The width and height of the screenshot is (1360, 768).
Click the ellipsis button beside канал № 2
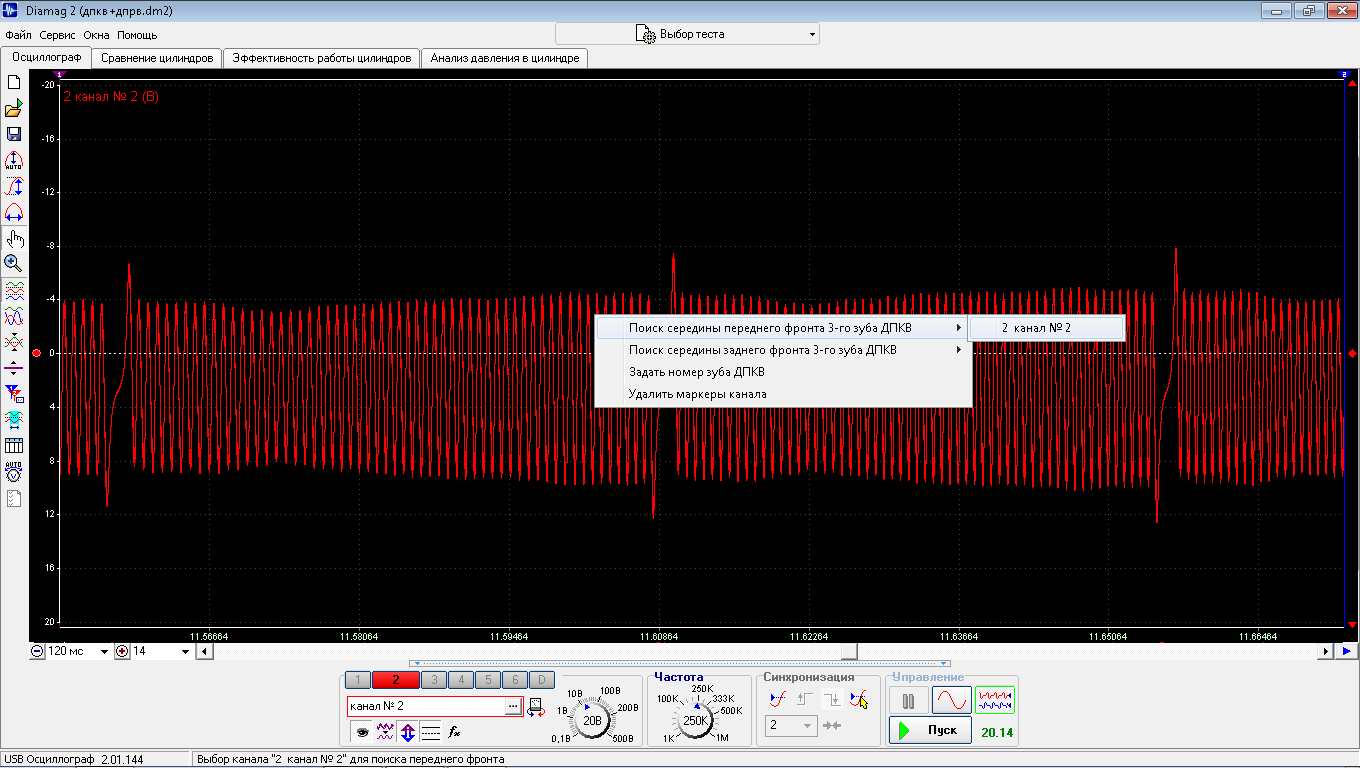pos(513,706)
